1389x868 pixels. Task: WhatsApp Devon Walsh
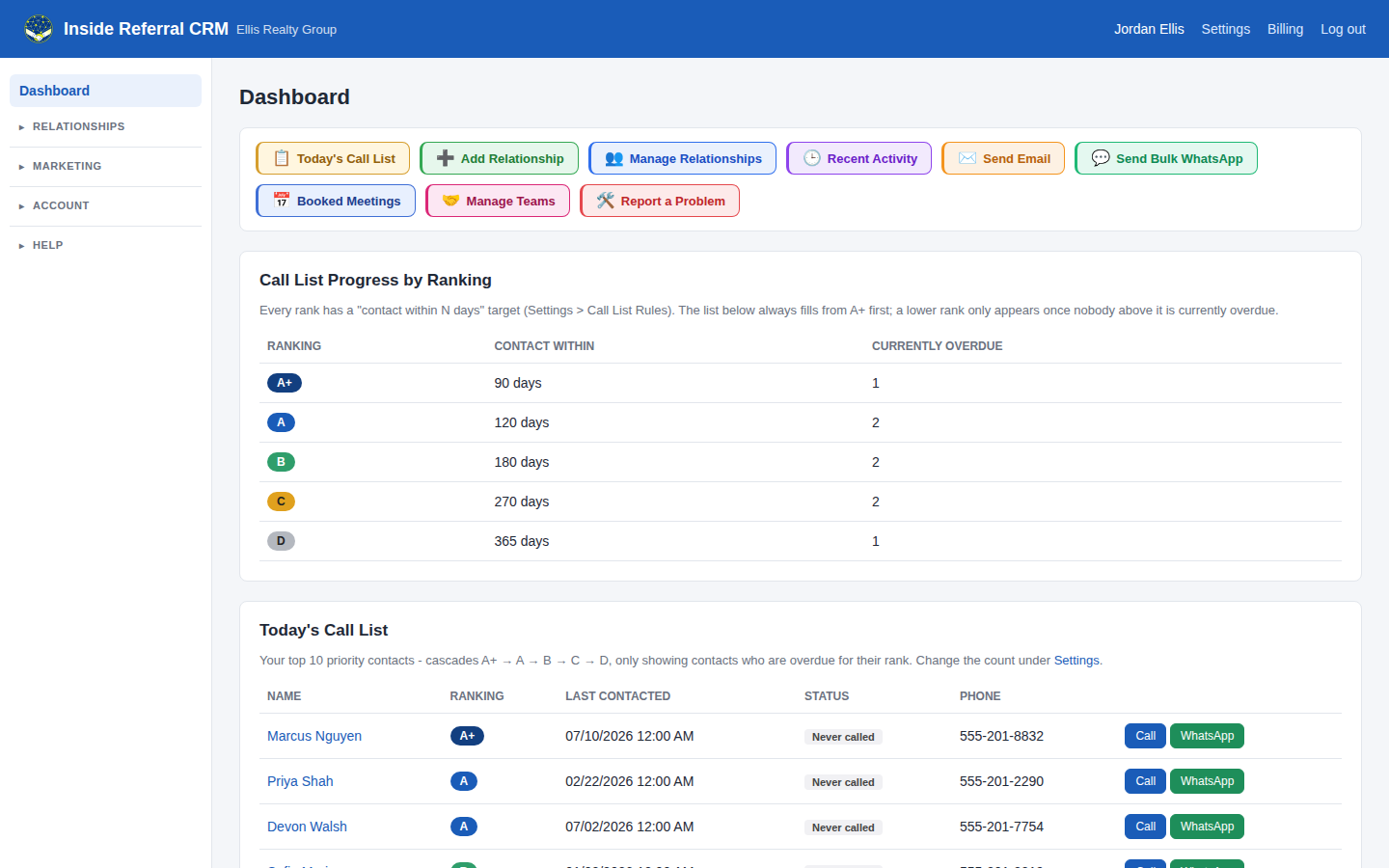point(1207,827)
